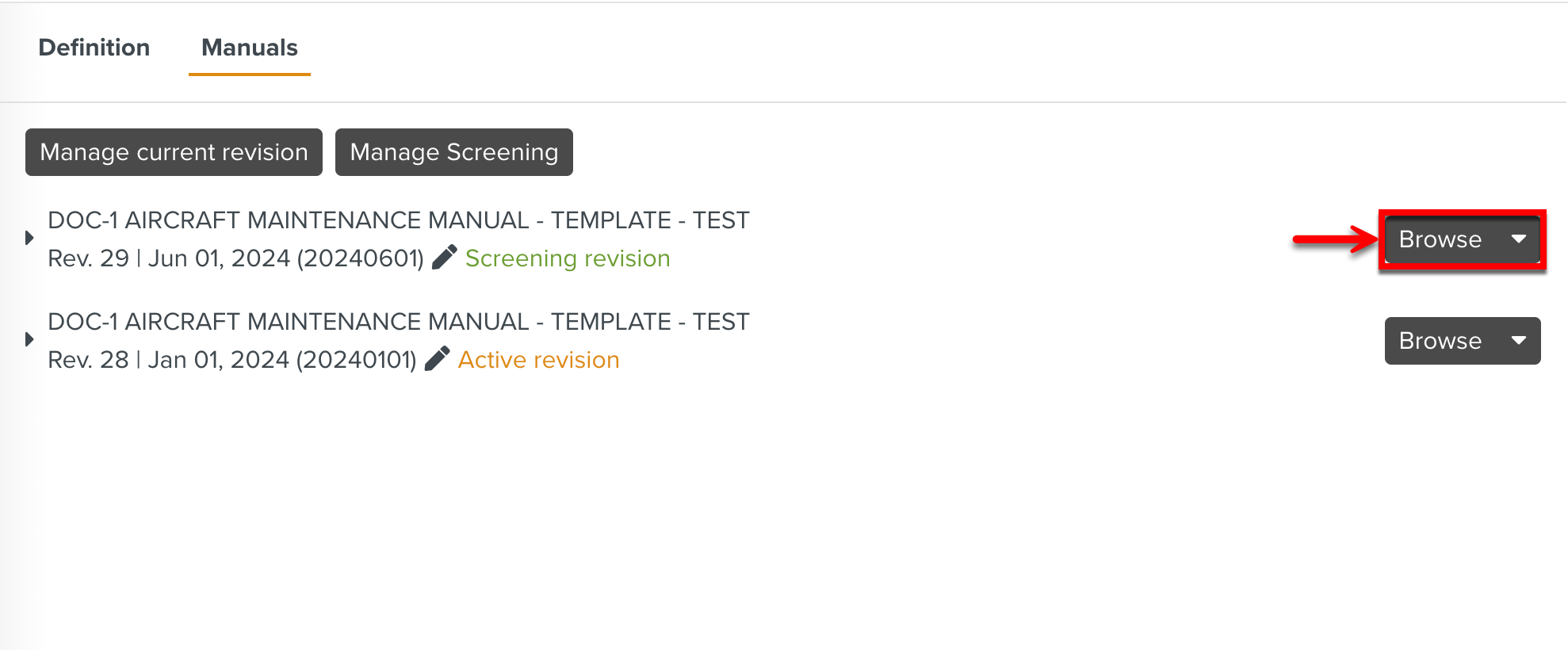Click the Manage current revision button
This screenshot has height=650, width=1568.
click(174, 152)
